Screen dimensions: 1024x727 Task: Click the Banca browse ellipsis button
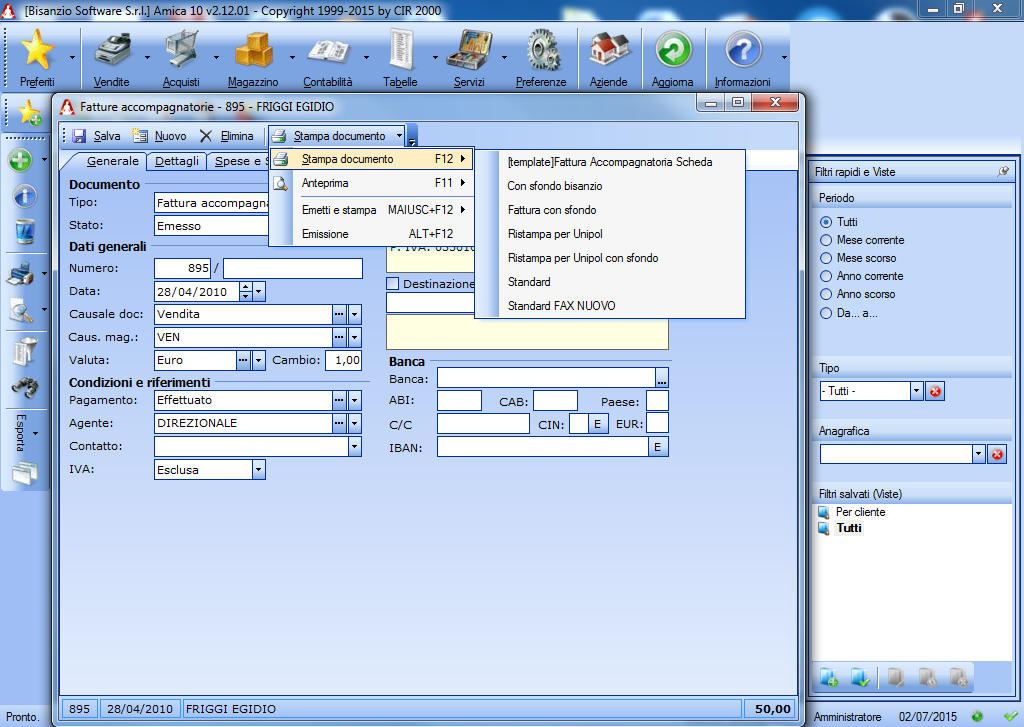click(662, 378)
